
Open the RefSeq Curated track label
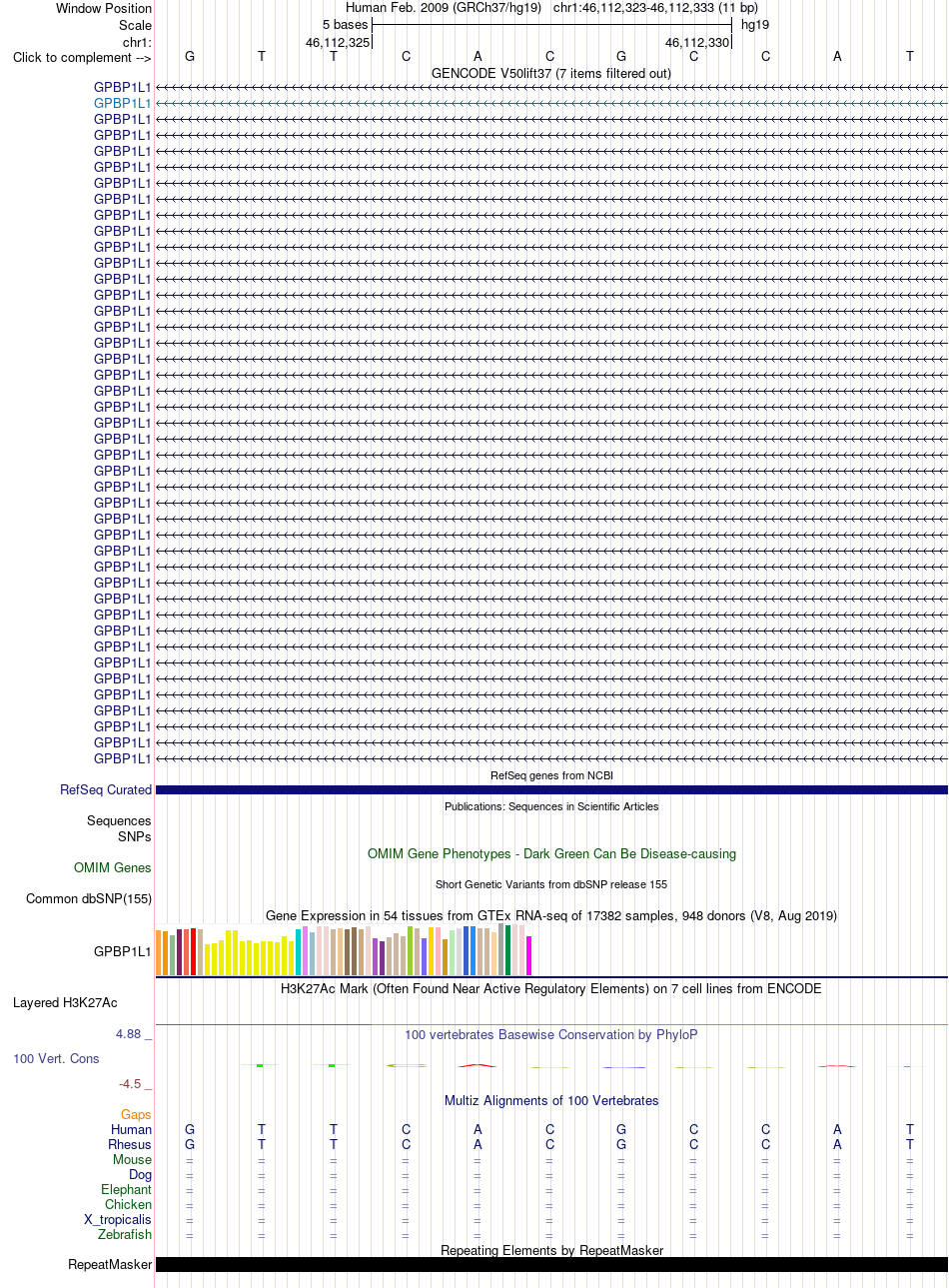(x=106, y=790)
